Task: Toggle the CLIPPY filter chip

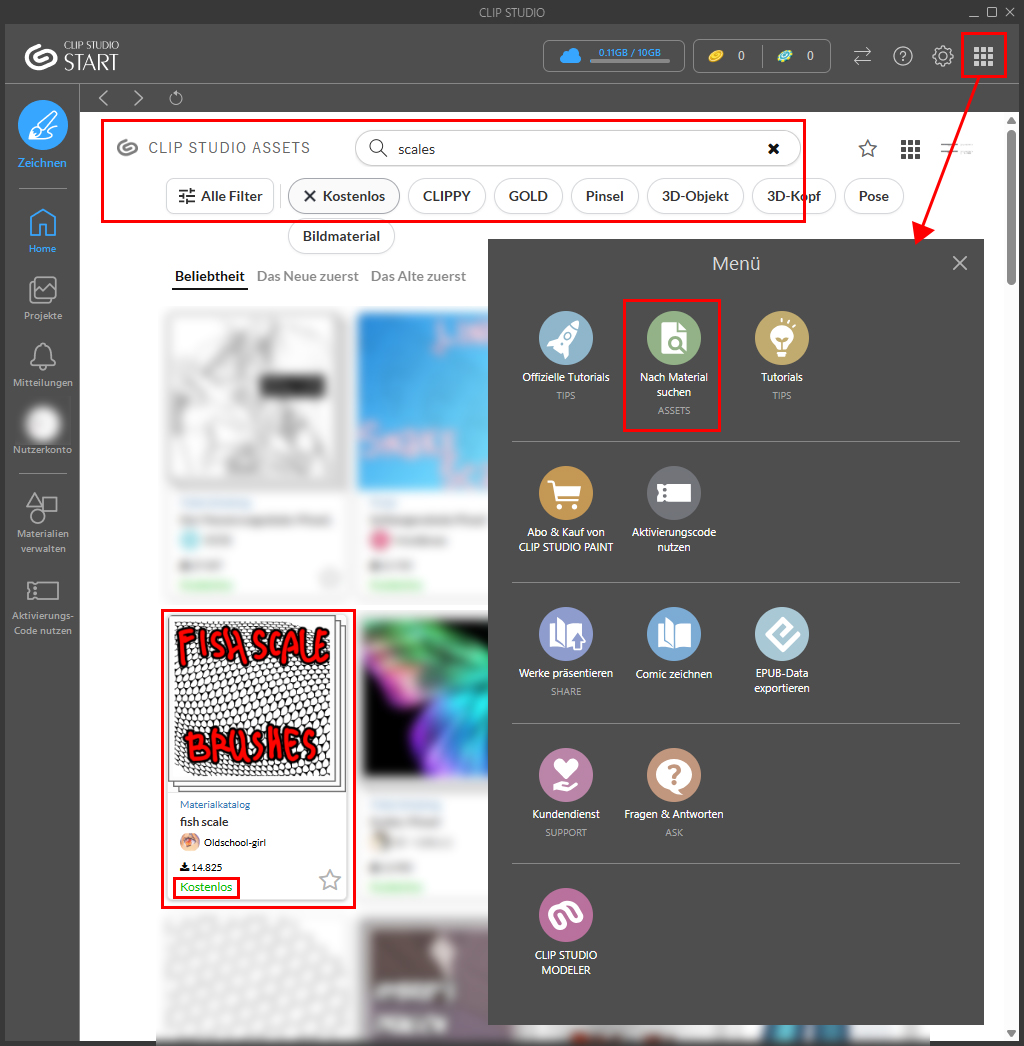Action: (x=446, y=196)
